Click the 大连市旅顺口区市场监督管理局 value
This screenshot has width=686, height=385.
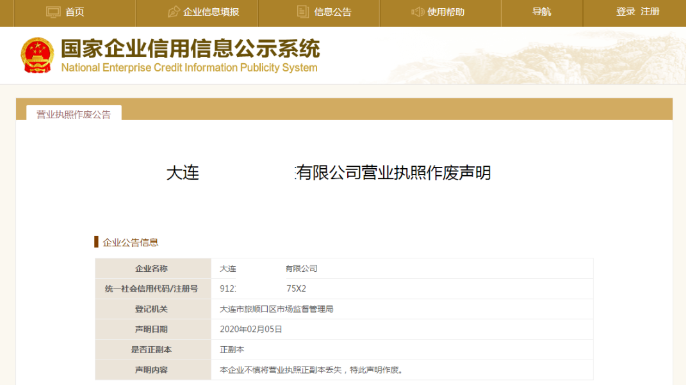click(x=276, y=309)
